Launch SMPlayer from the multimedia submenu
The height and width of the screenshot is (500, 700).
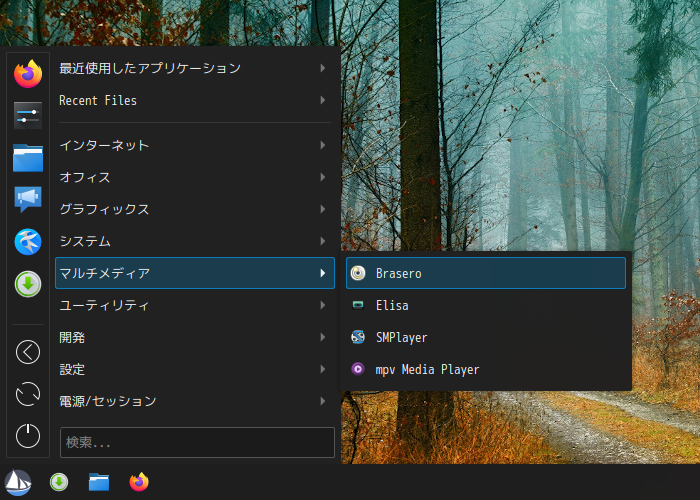(486, 337)
